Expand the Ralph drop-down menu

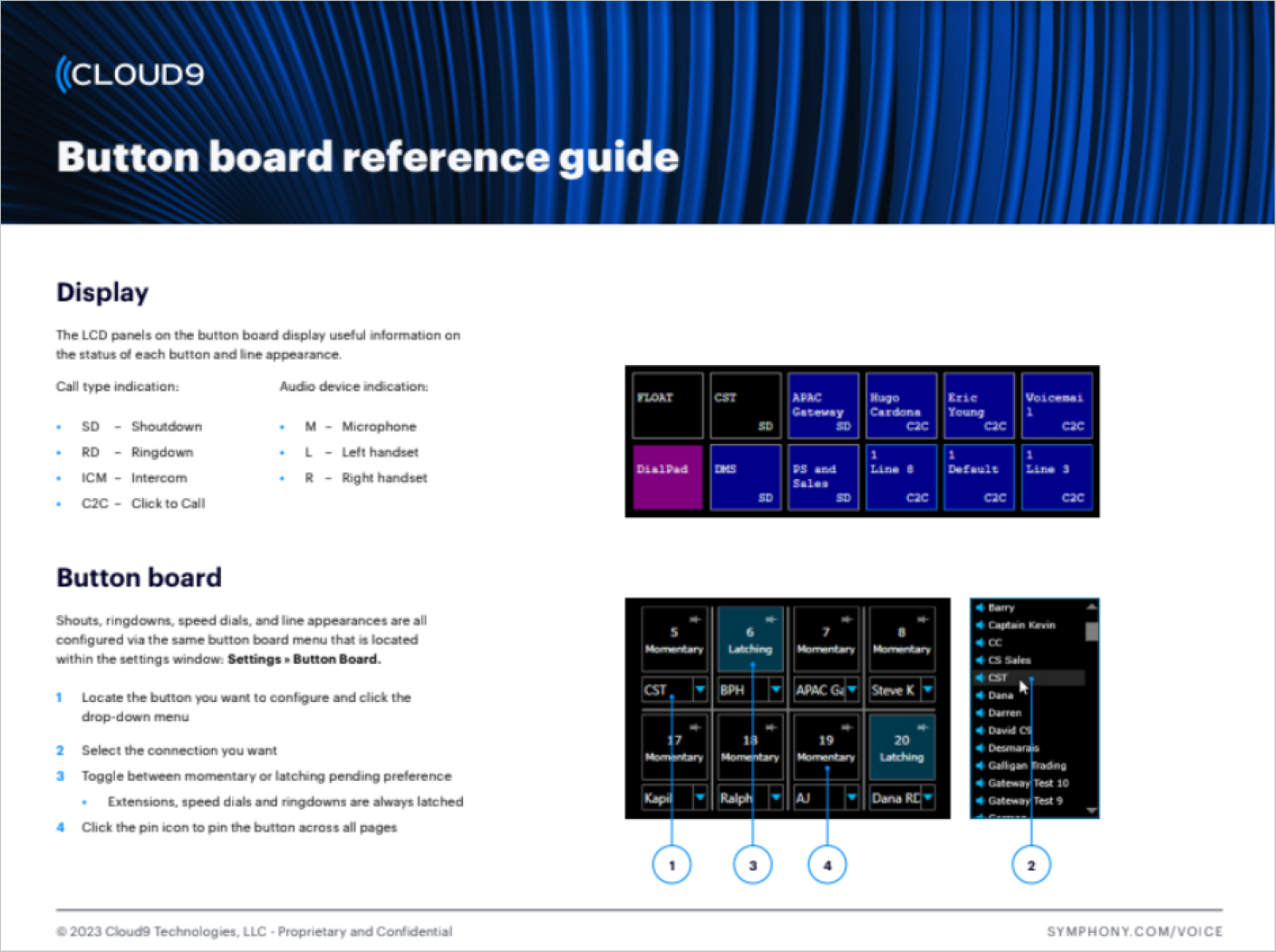(x=776, y=798)
